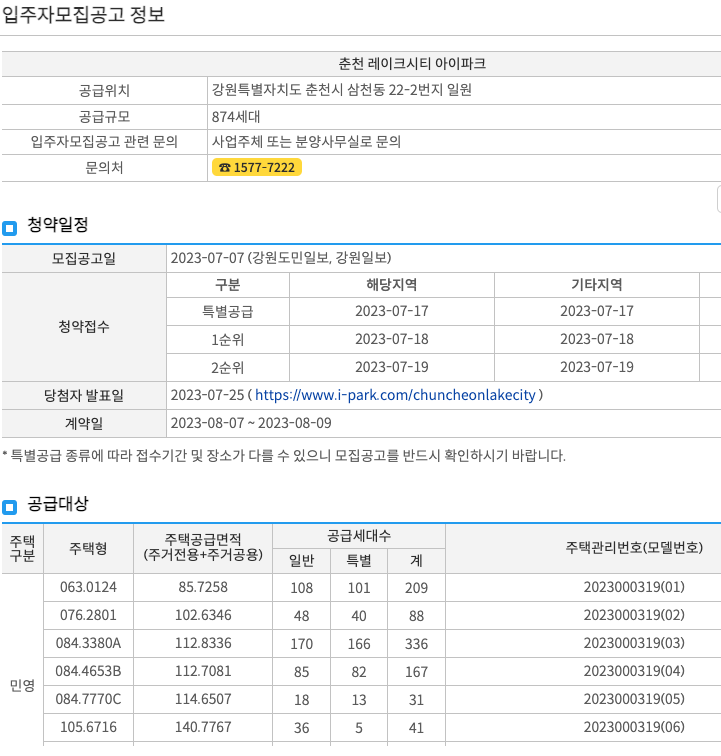Click special supply count 82
Image resolution: width=721 pixels, height=756 pixels.
(359, 672)
